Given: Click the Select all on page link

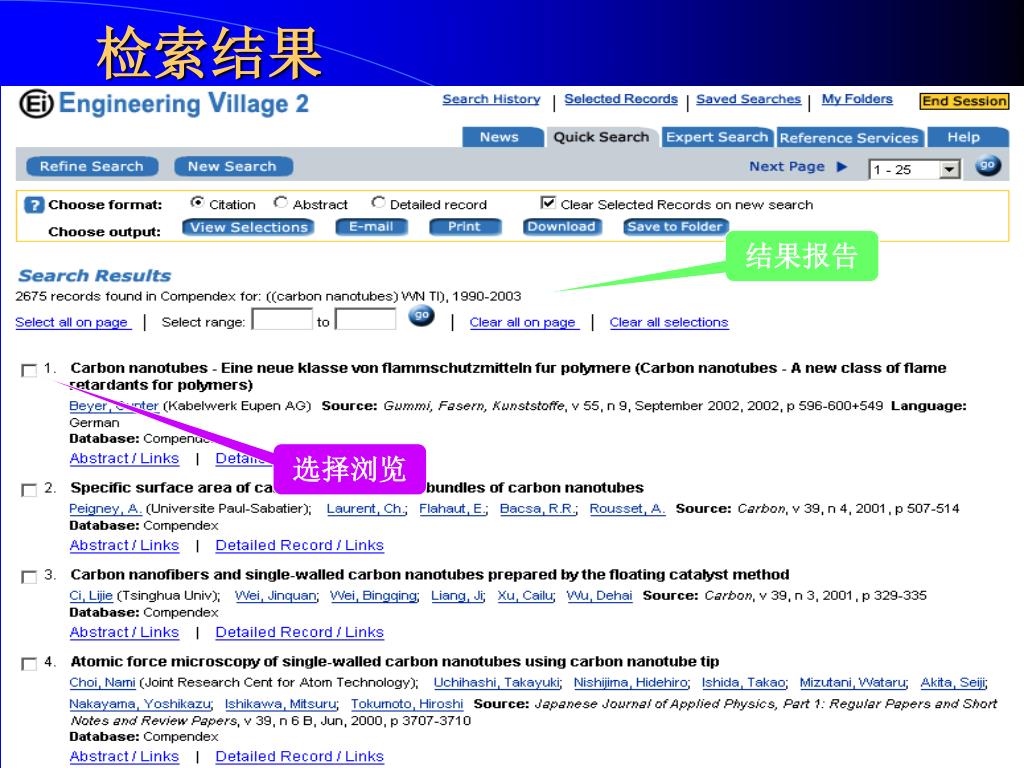Looking at the screenshot, I should [x=72, y=322].
